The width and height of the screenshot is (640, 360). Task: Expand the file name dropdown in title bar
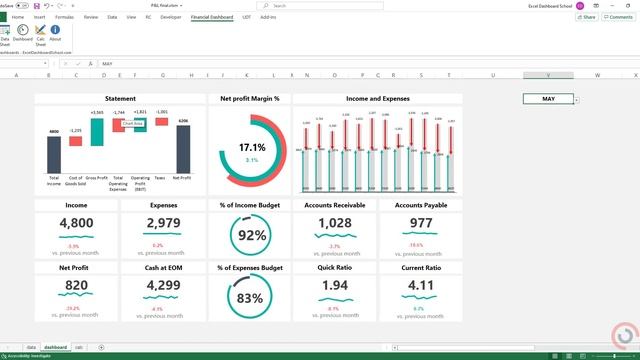pos(181,6)
